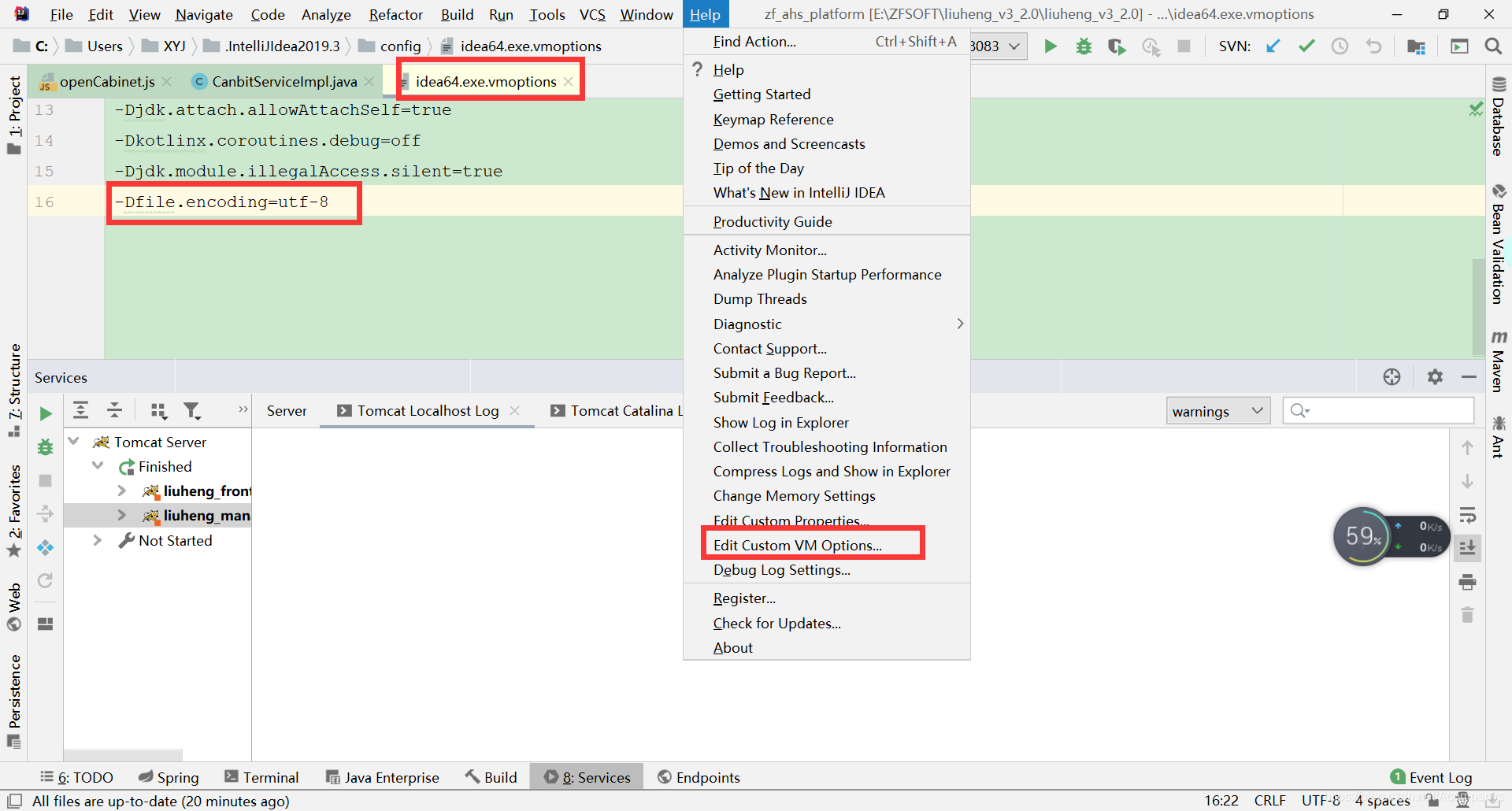Open Project Structure toolbar icon
The height and width of the screenshot is (811, 1512).
point(1416,46)
